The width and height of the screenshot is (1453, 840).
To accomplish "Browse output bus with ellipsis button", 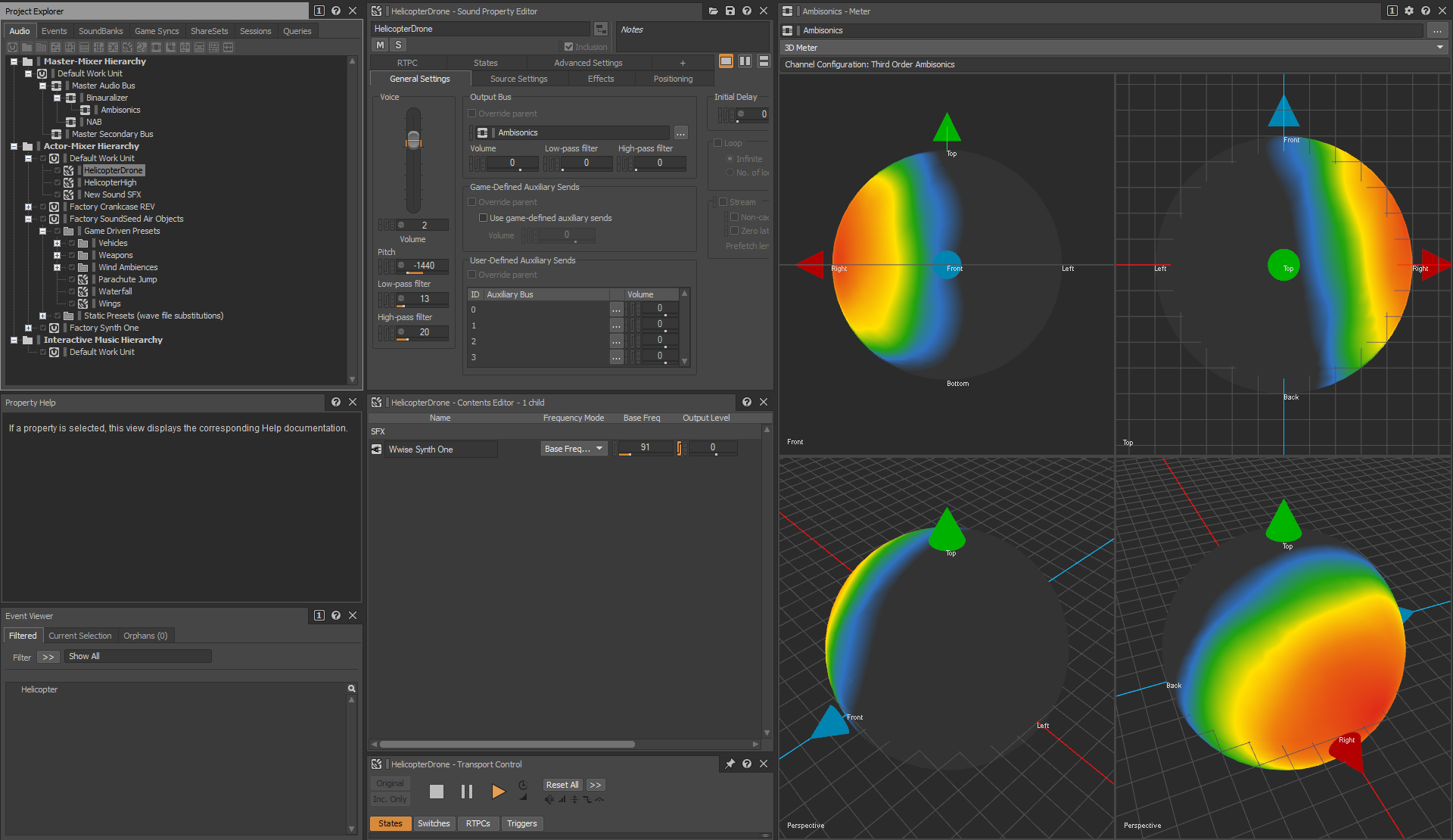I will coord(681,133).
